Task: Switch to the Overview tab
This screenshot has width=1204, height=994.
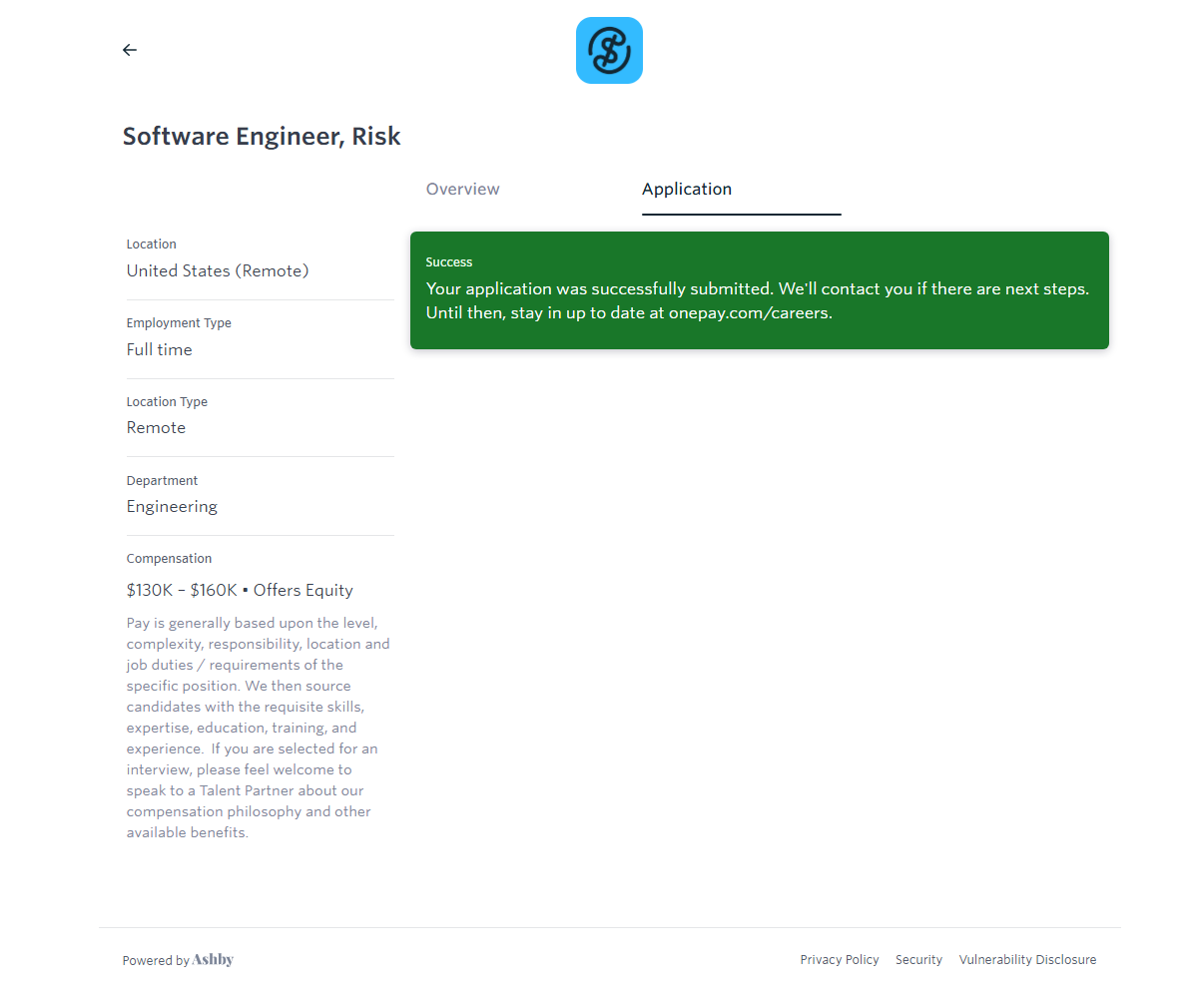Action: point(462,190)
